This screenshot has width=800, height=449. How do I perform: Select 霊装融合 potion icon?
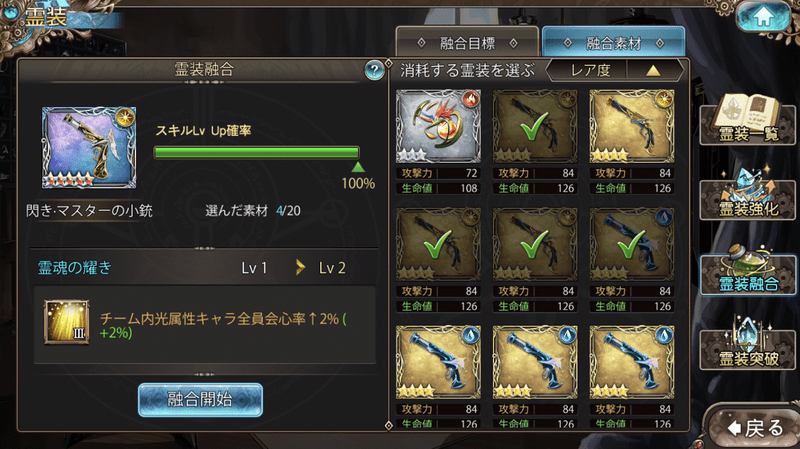pyautogui.click(x=748, y=270)
